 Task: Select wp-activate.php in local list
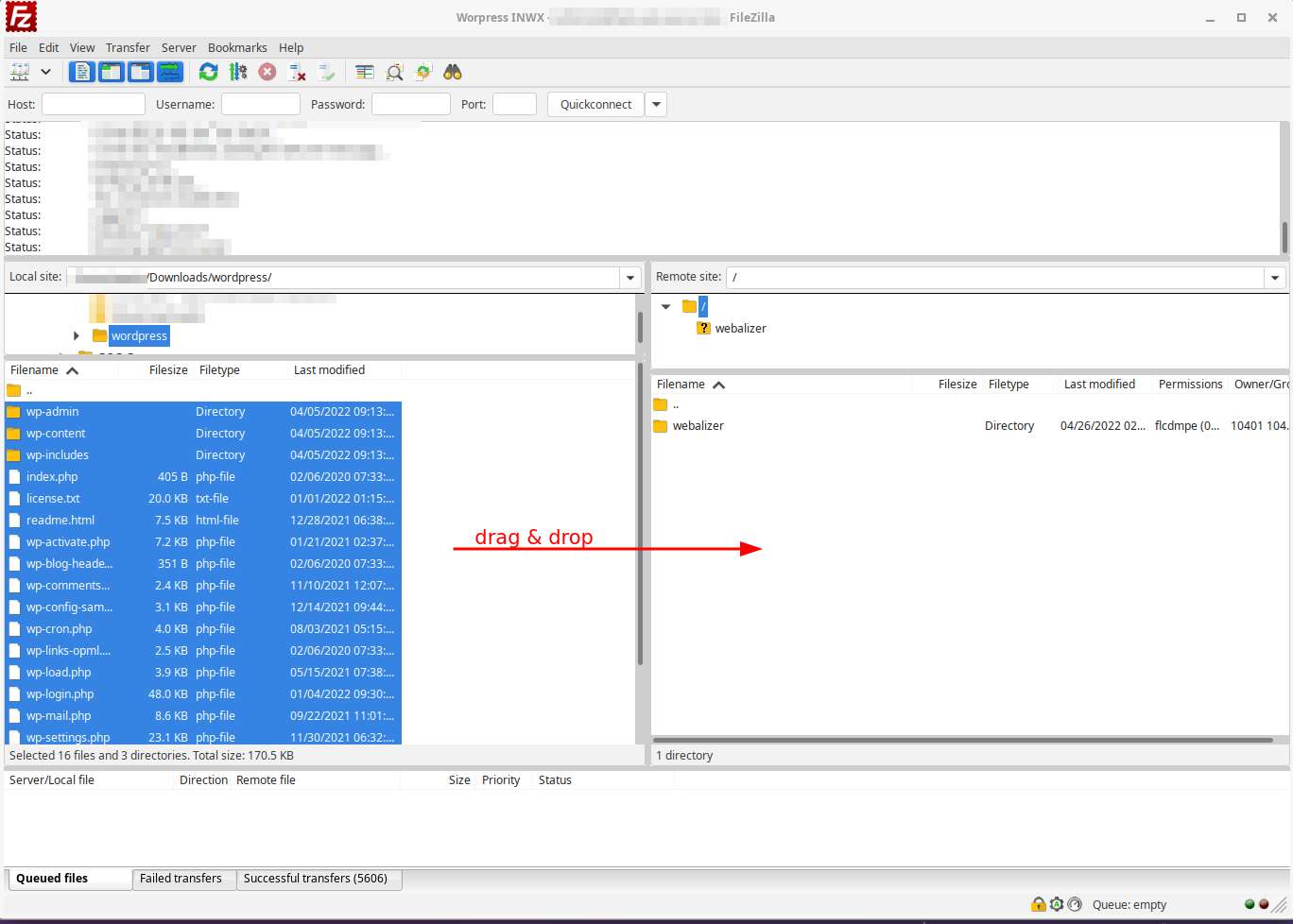(203, 542)
